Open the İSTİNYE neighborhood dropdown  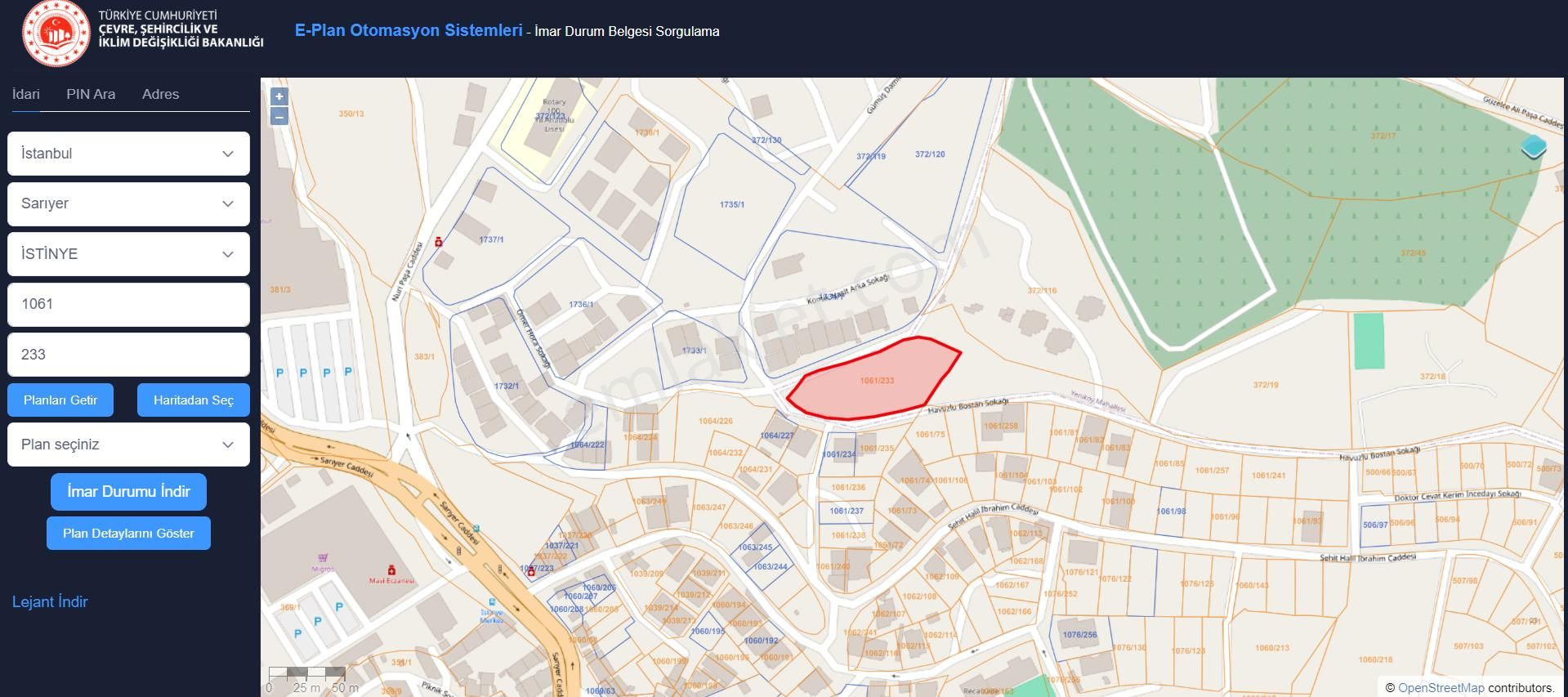pos(128,254)
